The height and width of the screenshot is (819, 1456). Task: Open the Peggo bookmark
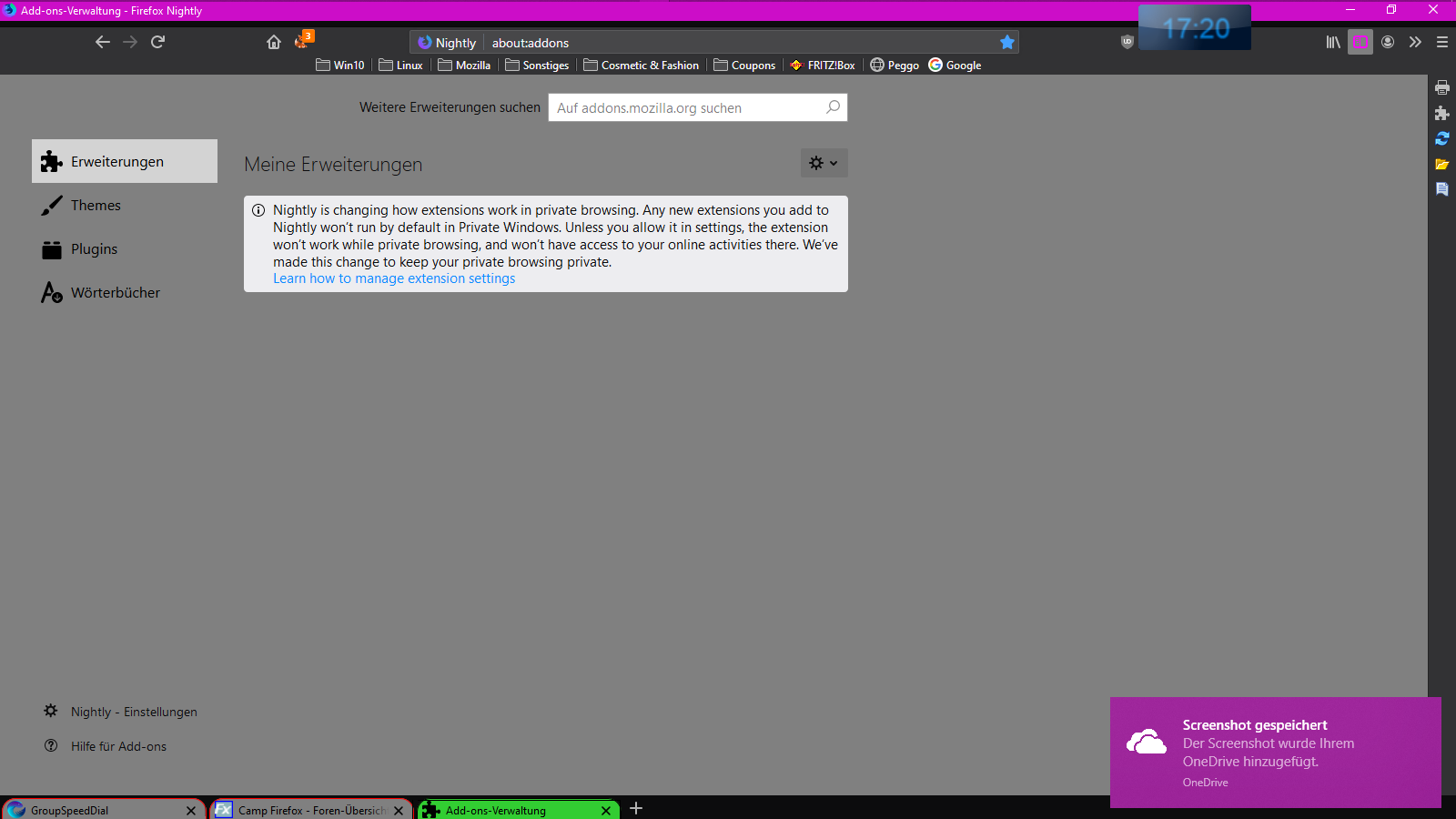(895, 66)
